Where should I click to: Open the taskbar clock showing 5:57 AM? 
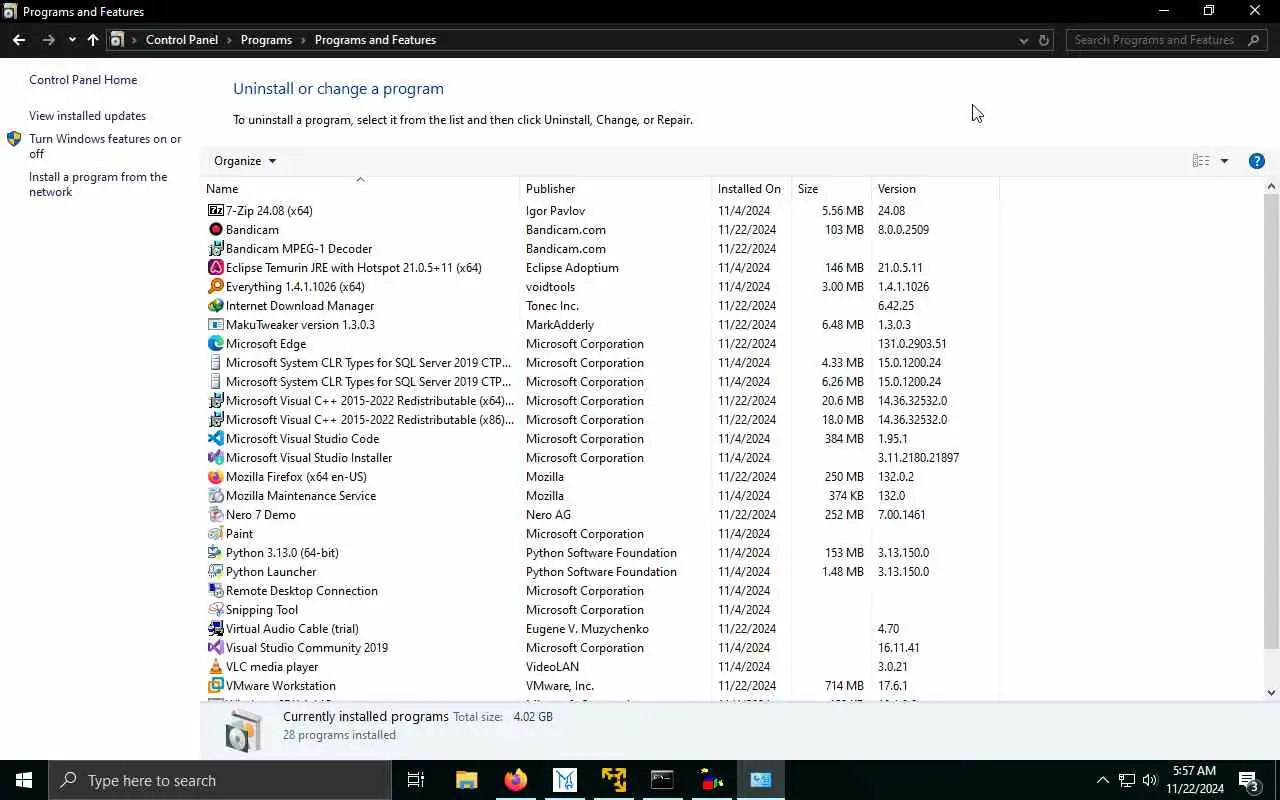[x=1194, y=780]
